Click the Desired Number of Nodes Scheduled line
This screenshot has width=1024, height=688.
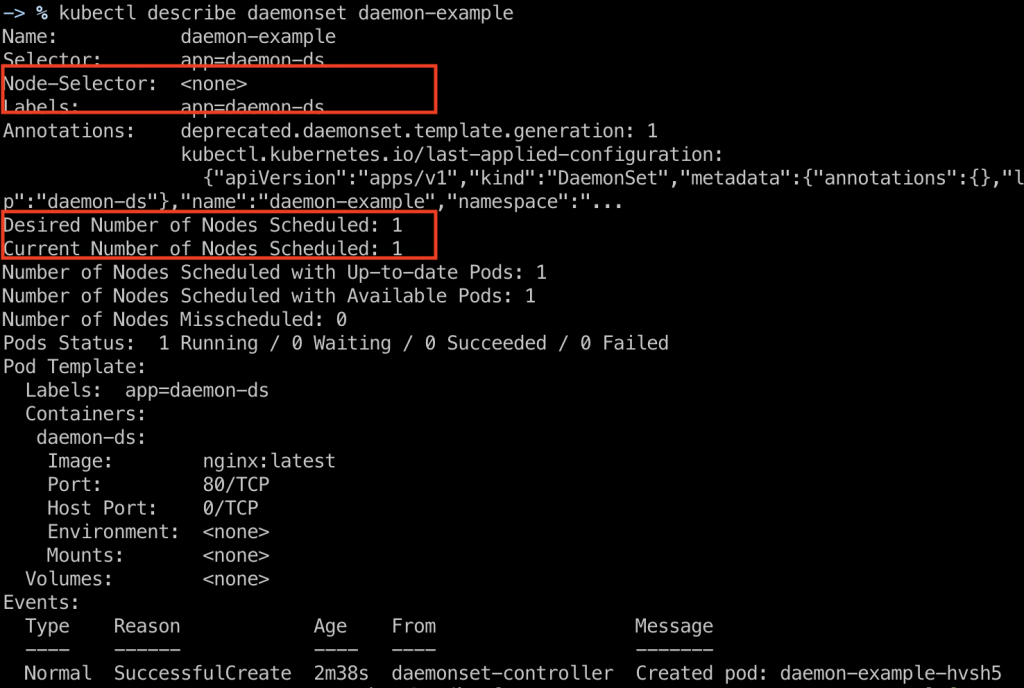click(x=201, y=225)
